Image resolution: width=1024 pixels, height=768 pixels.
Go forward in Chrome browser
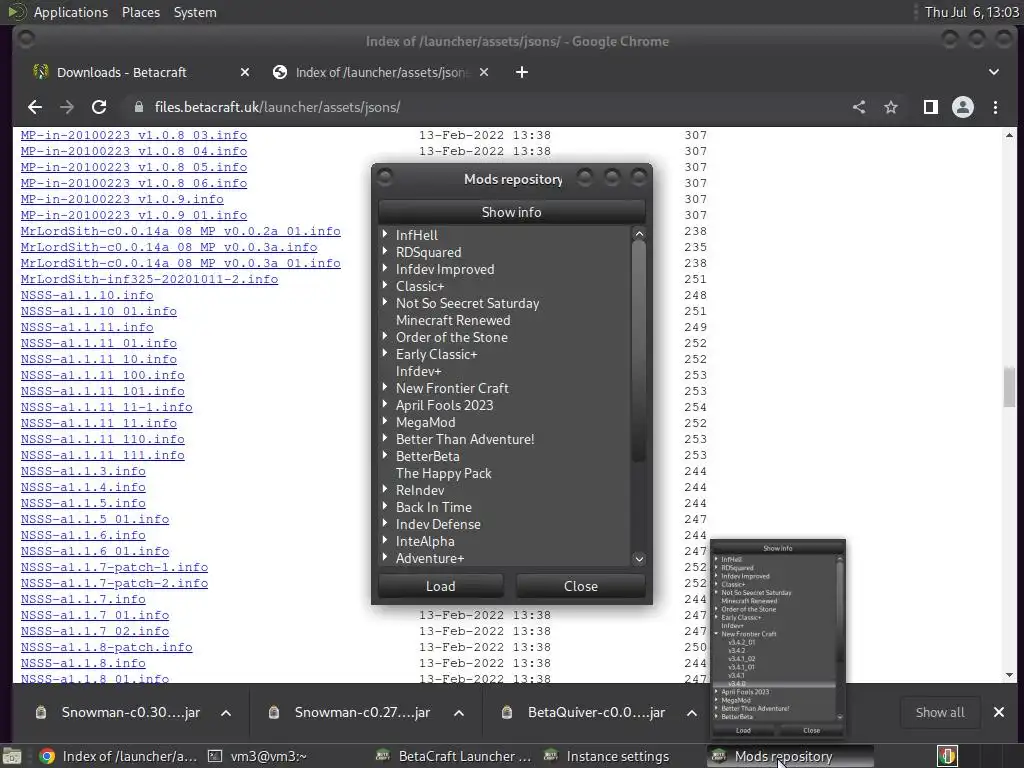[x=67, y=107]
